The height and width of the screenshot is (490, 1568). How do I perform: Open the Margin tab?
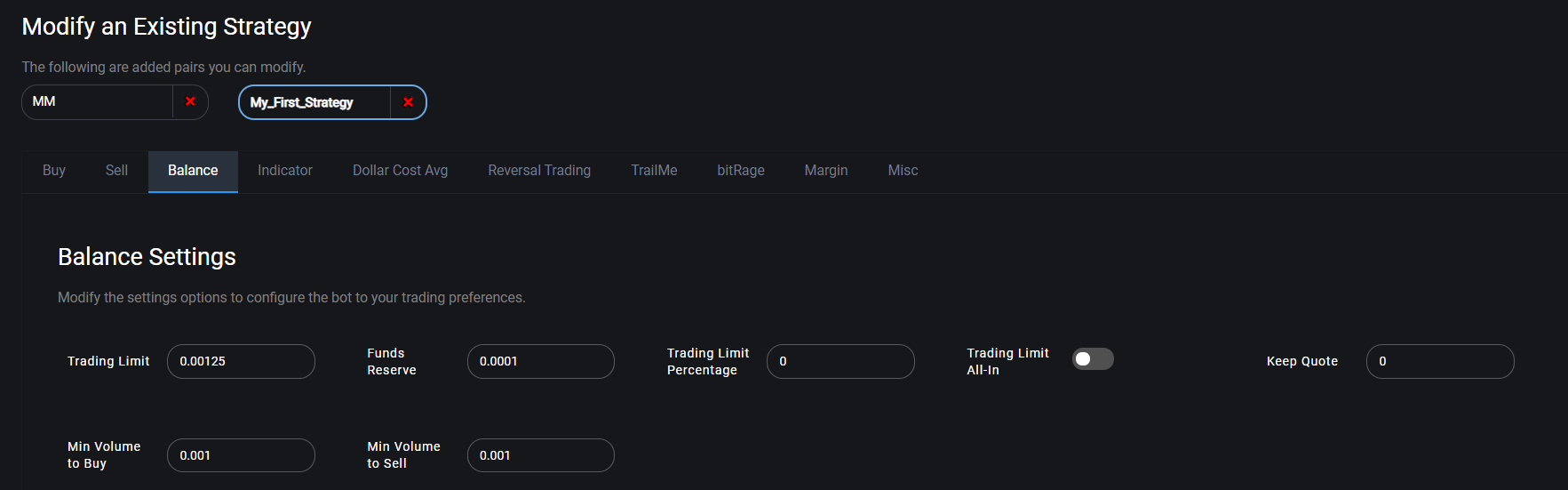pos(826,171)
